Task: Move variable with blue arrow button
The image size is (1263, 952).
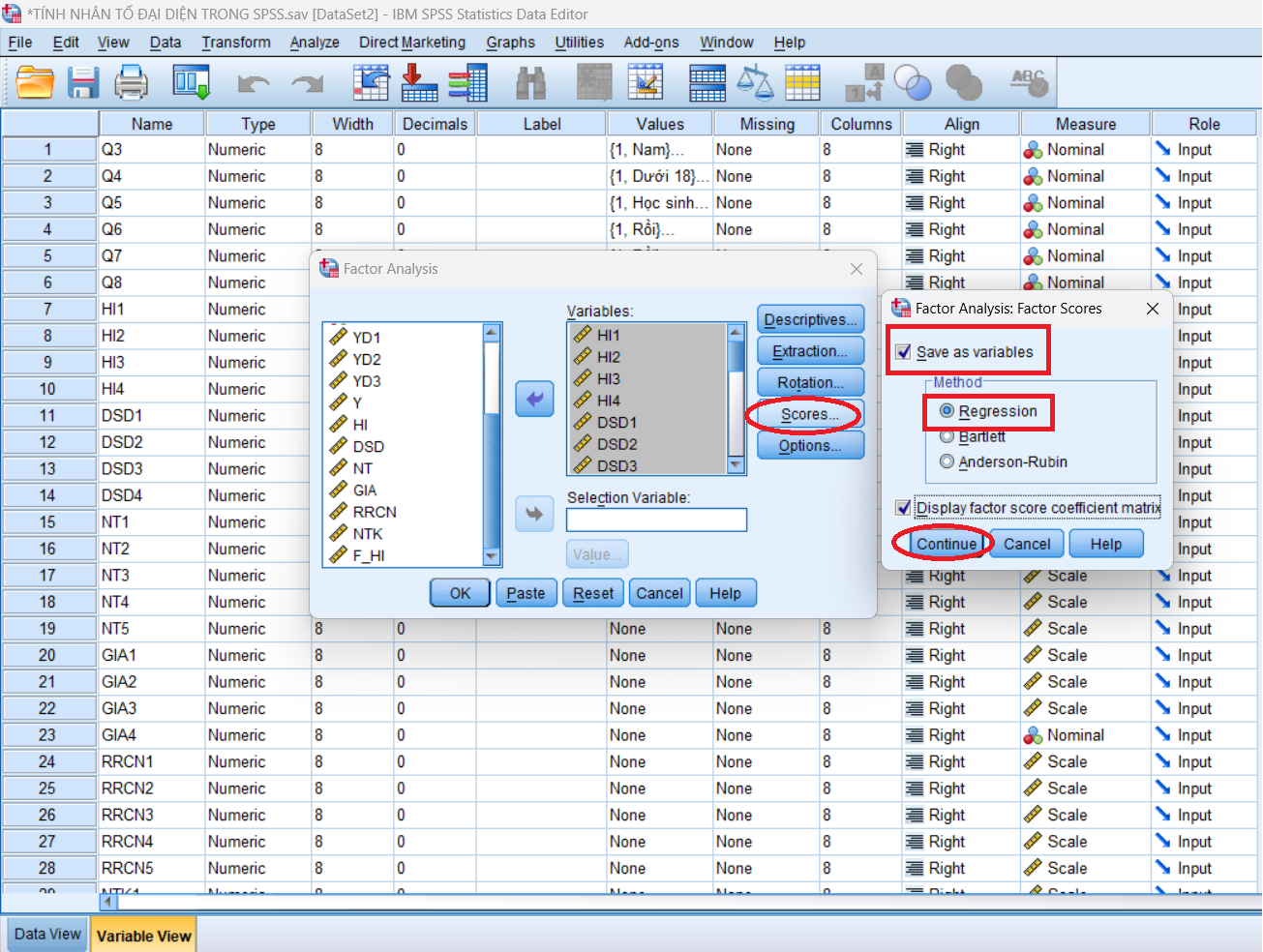Action: [534, 399]
